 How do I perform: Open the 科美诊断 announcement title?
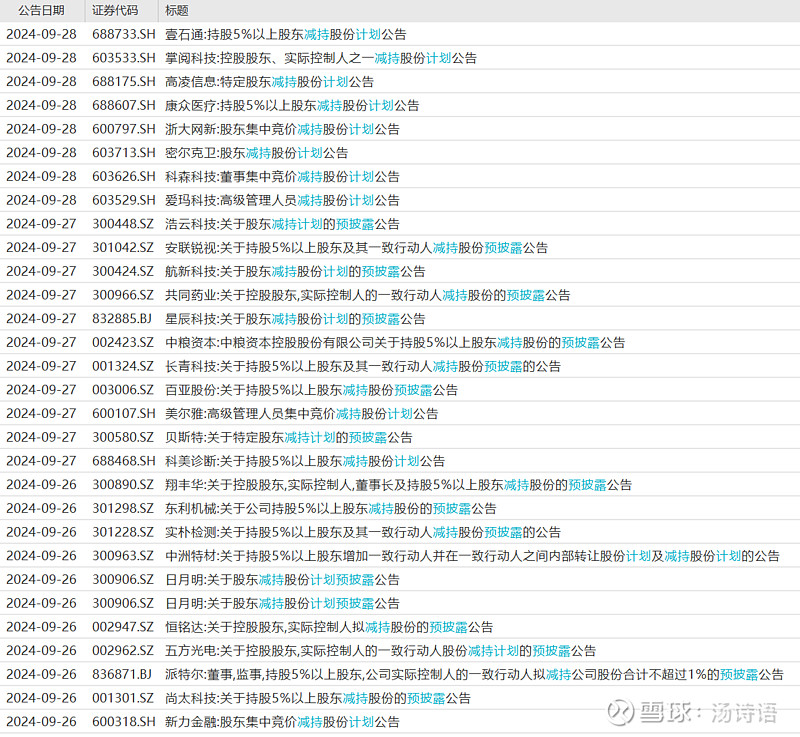pos(305,461)
